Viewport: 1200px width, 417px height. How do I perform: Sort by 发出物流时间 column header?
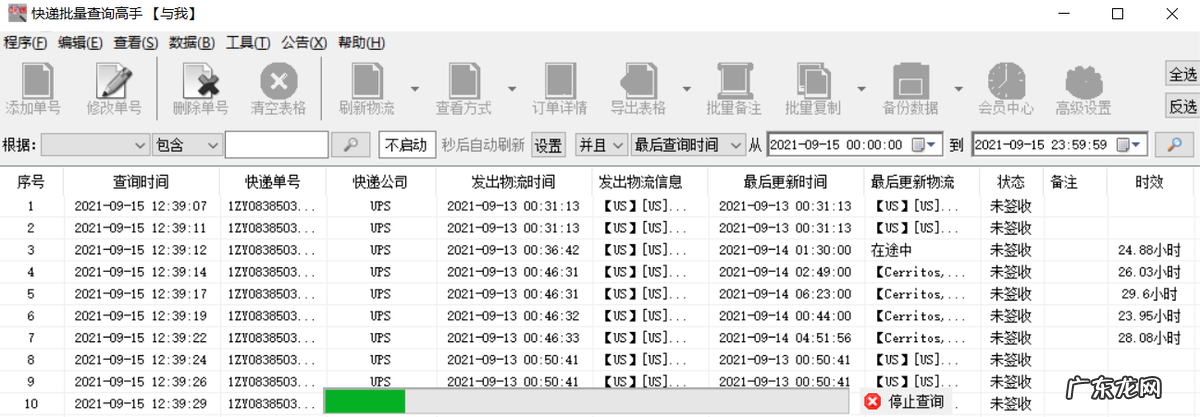512,182
